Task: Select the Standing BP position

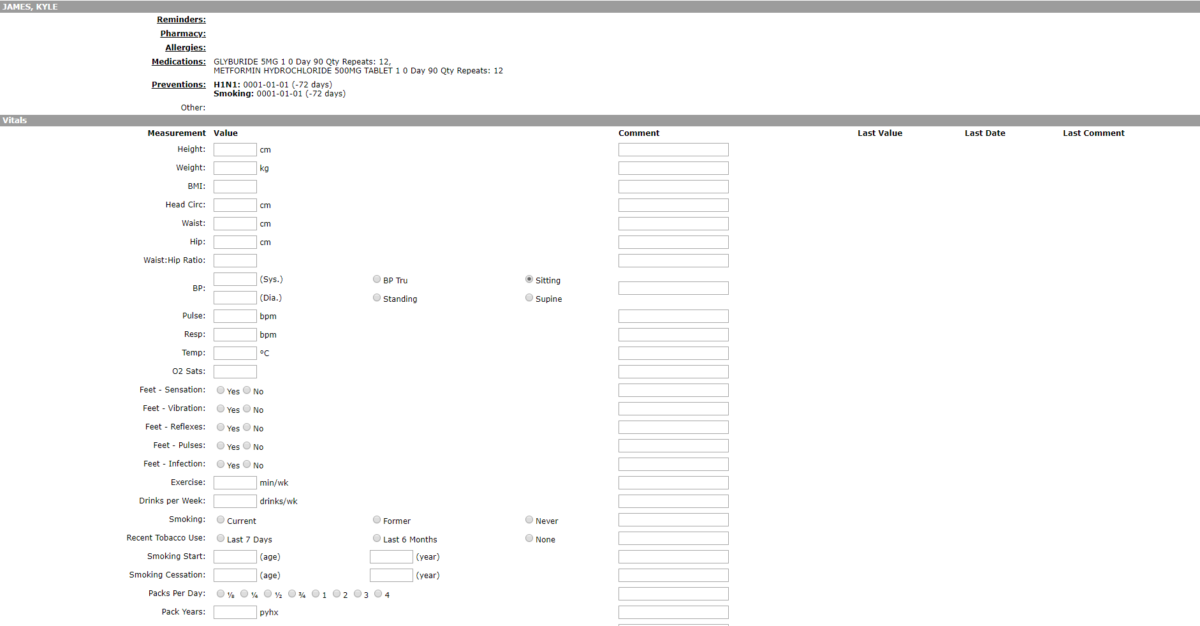Action: (377, 298)
